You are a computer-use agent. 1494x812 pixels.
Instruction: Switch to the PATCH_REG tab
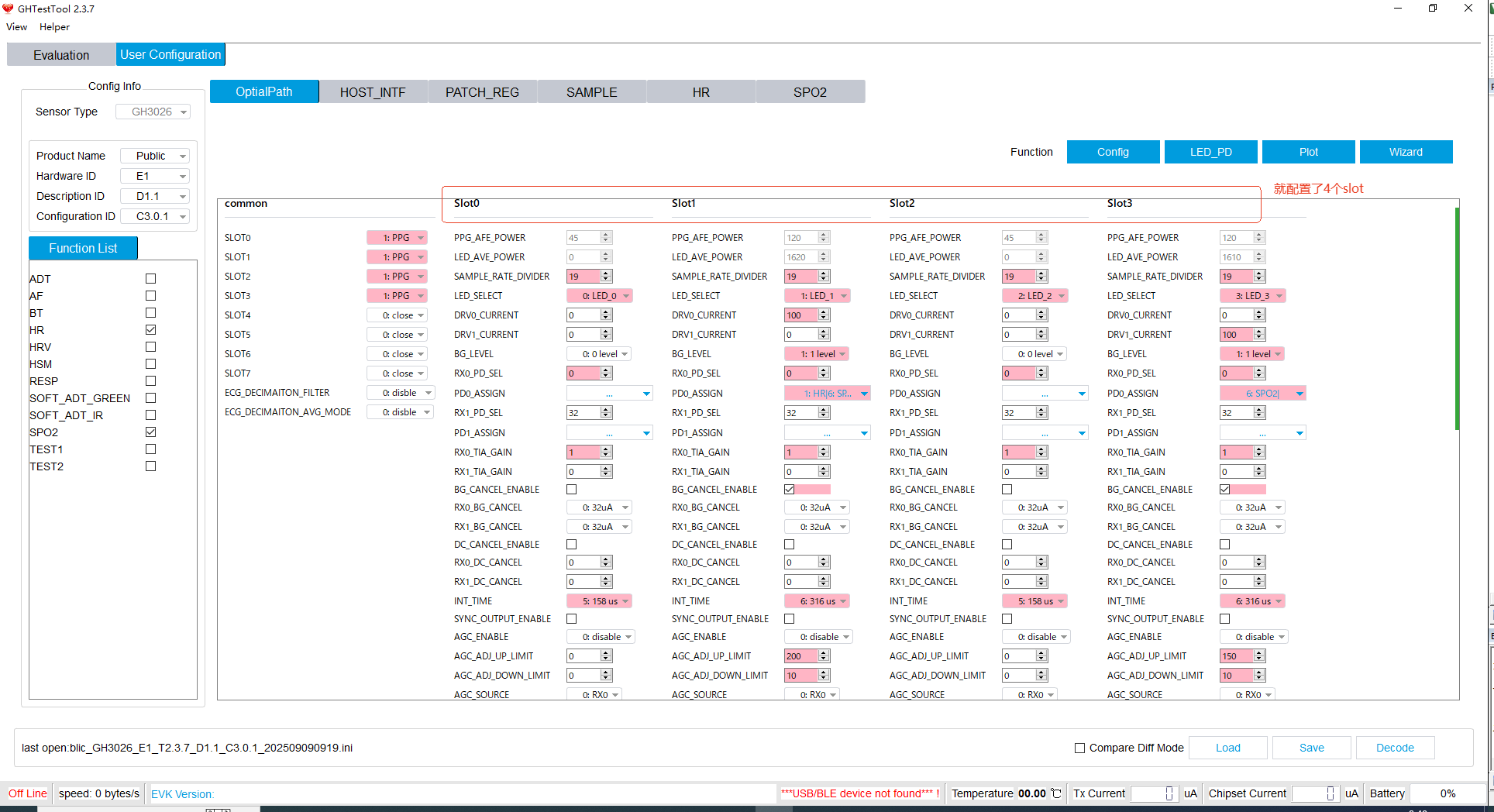pyautogui.click(x=482, y=92)
